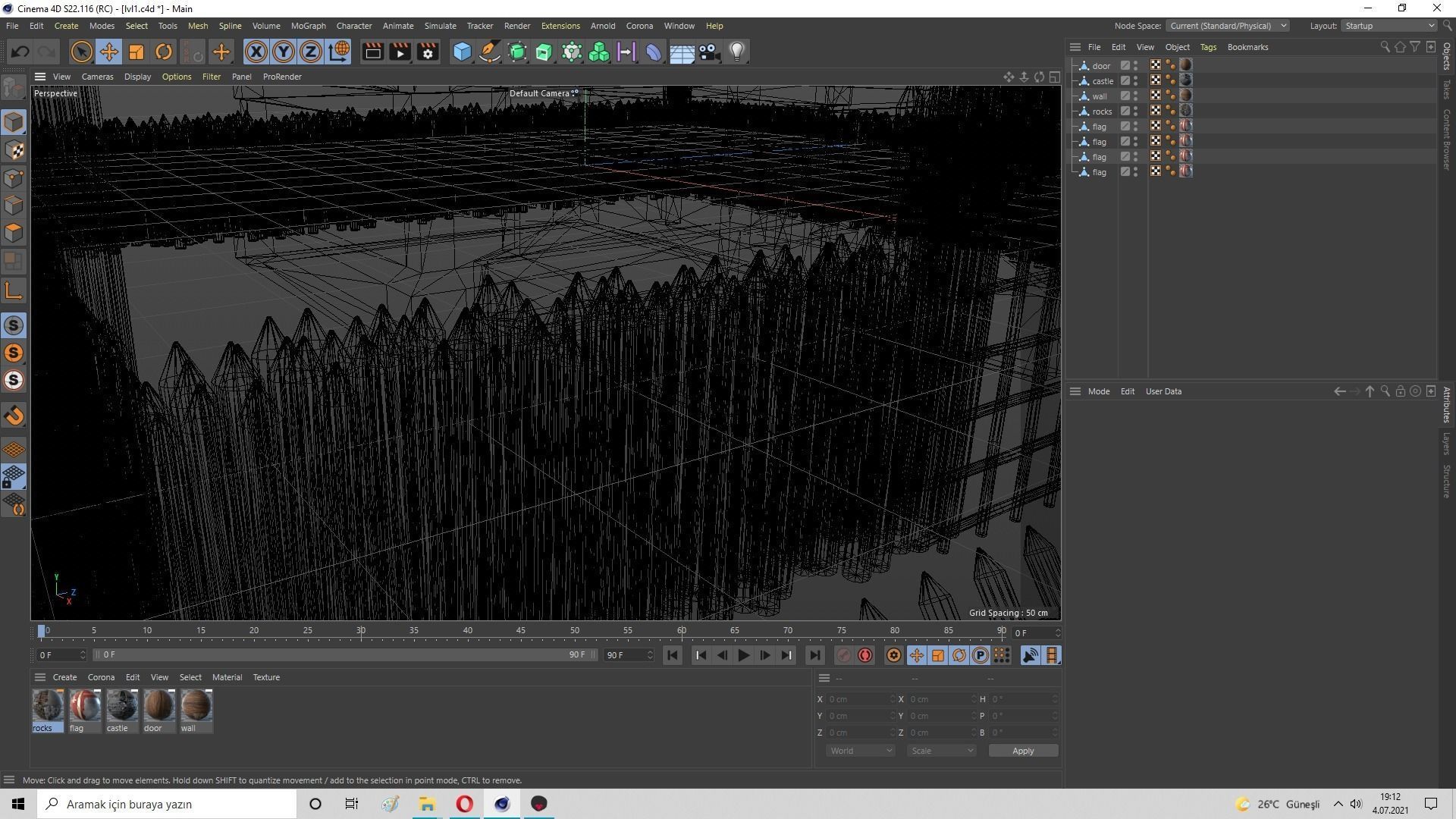Toggle Z axis lock
Screen dimensions: 1456x819
click(x=311, y=52)
